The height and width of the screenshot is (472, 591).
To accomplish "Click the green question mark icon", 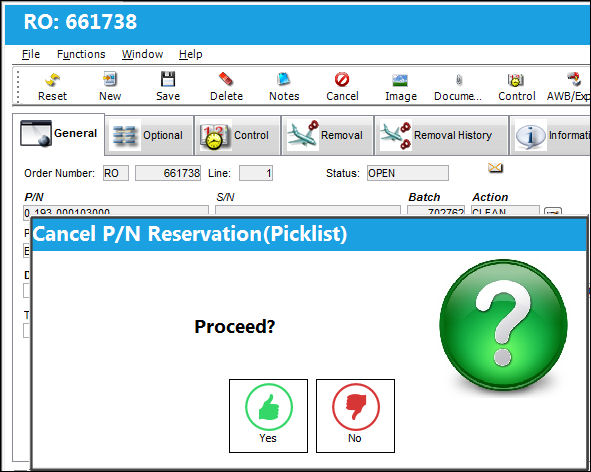I will [x=503, y=325].
